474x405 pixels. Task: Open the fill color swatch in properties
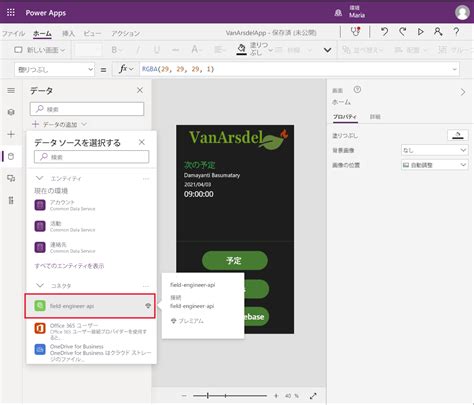point(458,135)
